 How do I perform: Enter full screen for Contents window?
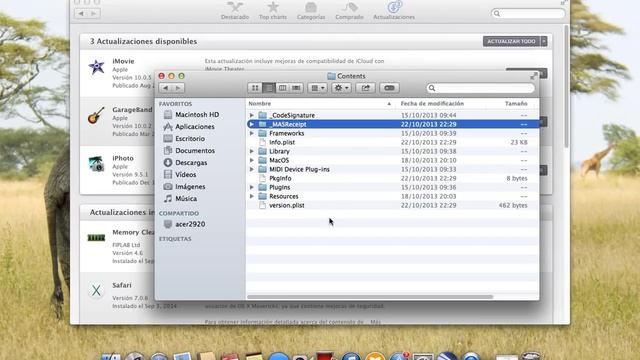coord(533,76)
